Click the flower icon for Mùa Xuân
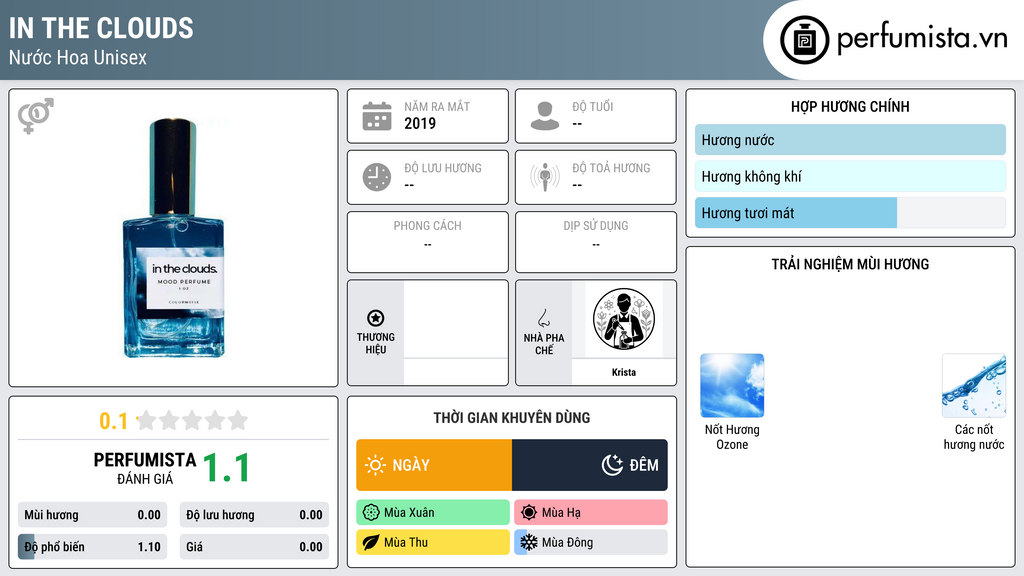 point(371,513)
